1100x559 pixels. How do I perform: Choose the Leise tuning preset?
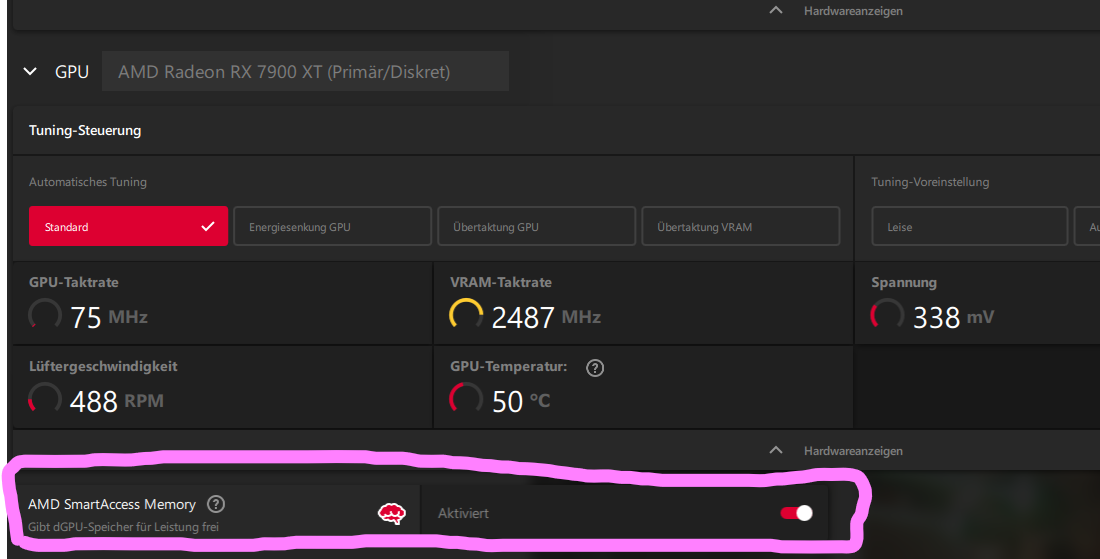[970, 226]
